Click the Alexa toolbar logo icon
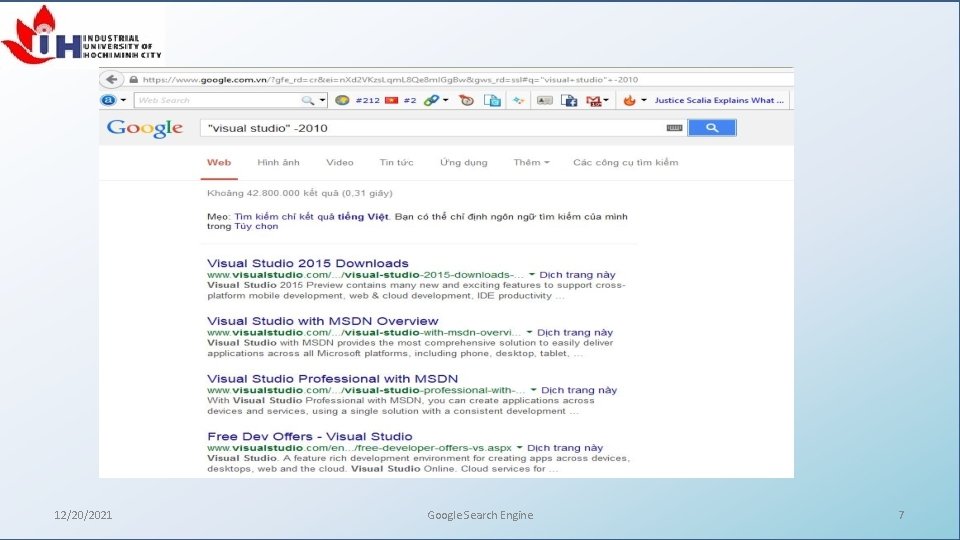 (x=108, y=100)
